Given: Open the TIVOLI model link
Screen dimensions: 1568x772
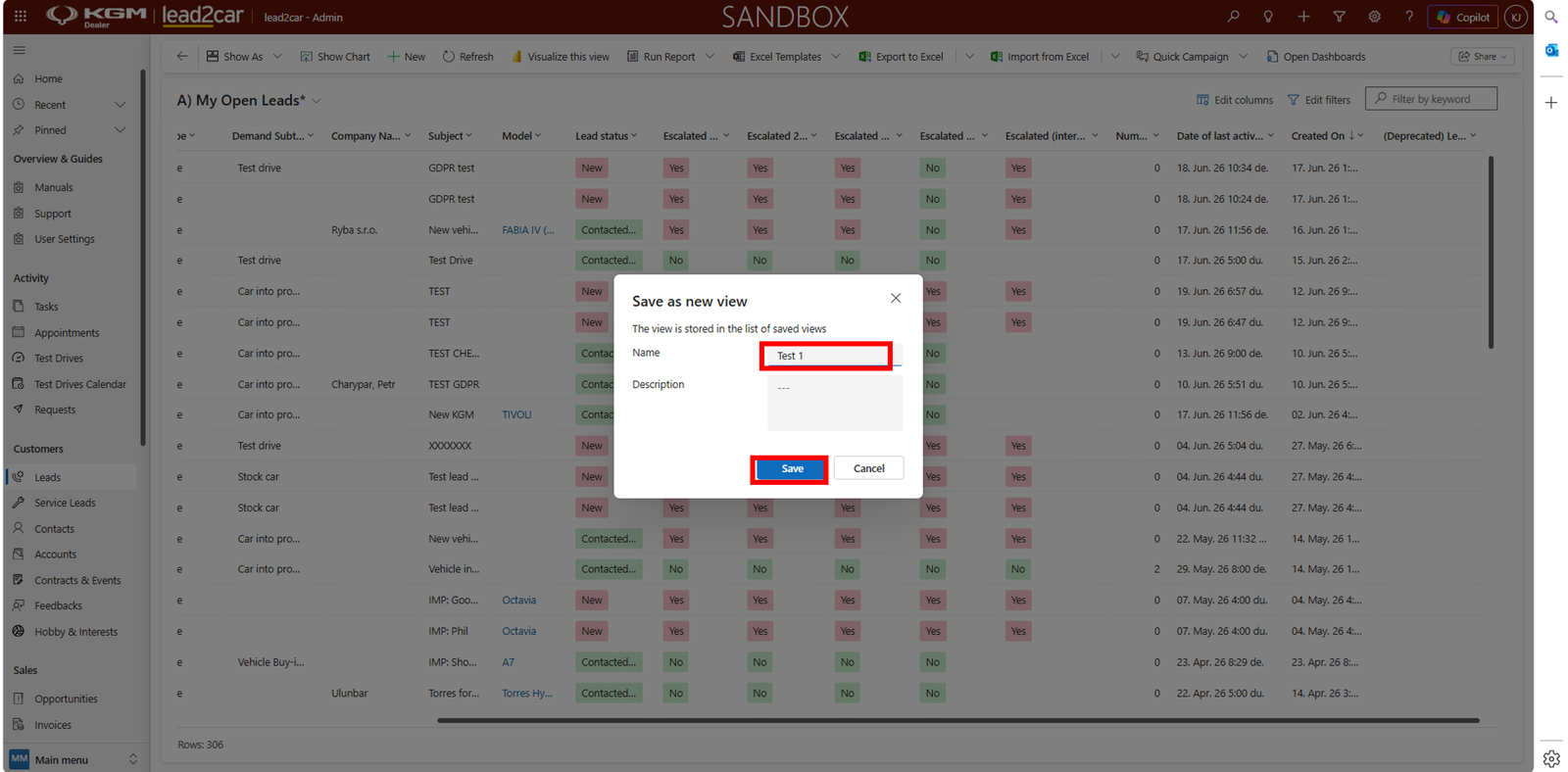Looking at the screenshot, I should point(516,414).
